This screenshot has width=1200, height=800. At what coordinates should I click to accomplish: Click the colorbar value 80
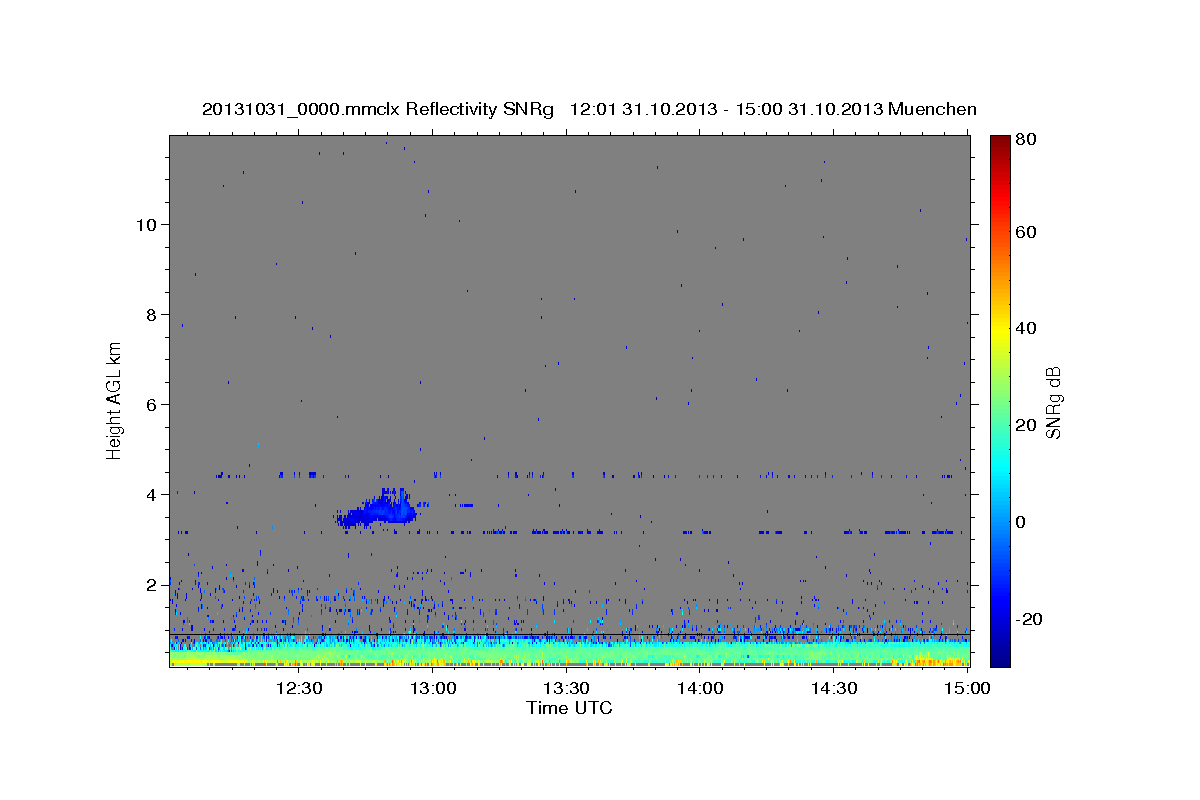point(1025,140)
